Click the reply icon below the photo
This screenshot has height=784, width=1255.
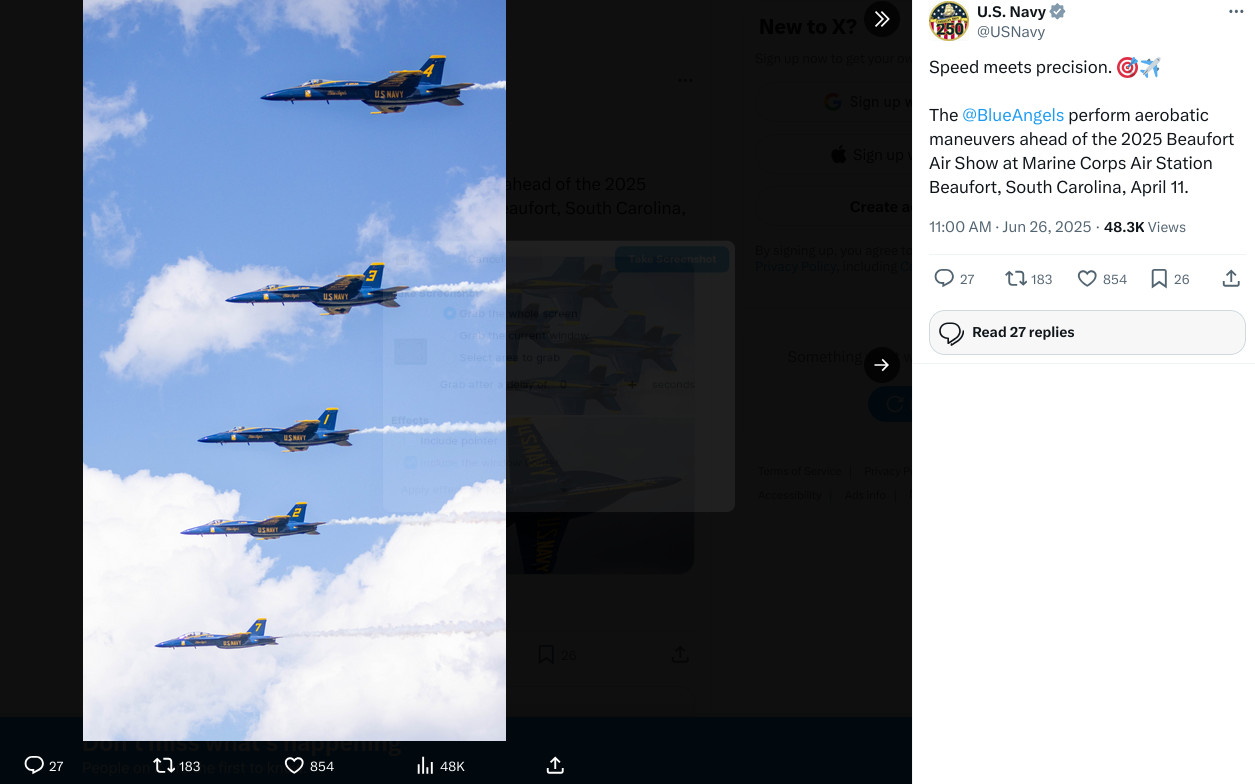[34, 765]
